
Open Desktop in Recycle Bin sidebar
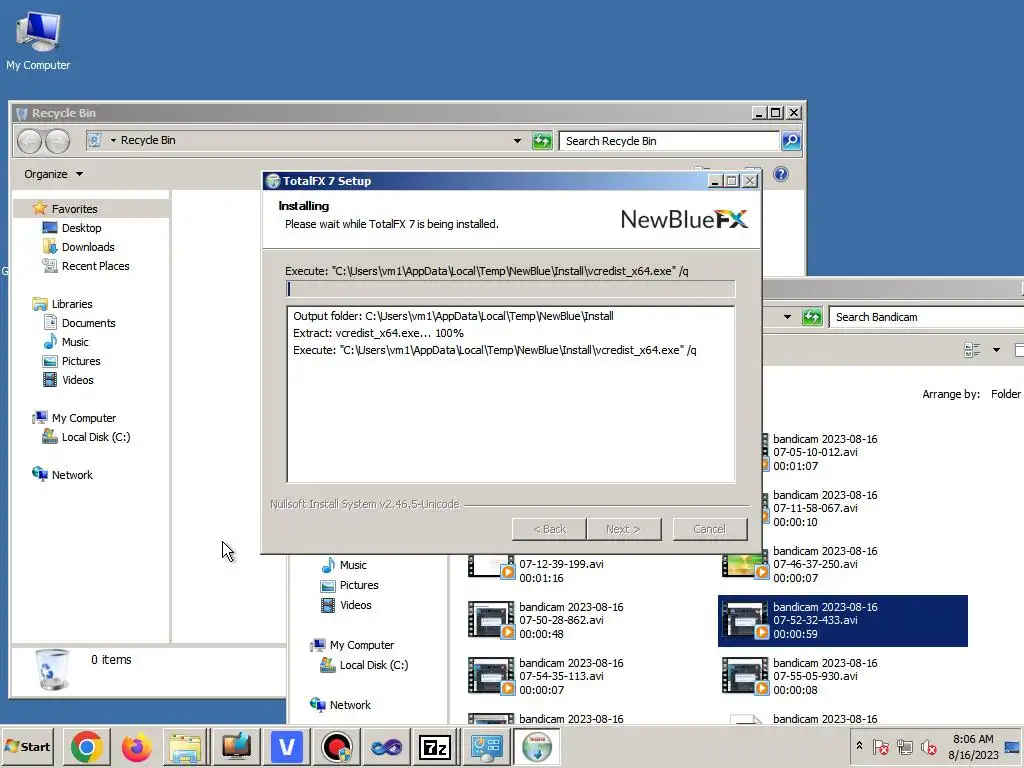point(81,228)
